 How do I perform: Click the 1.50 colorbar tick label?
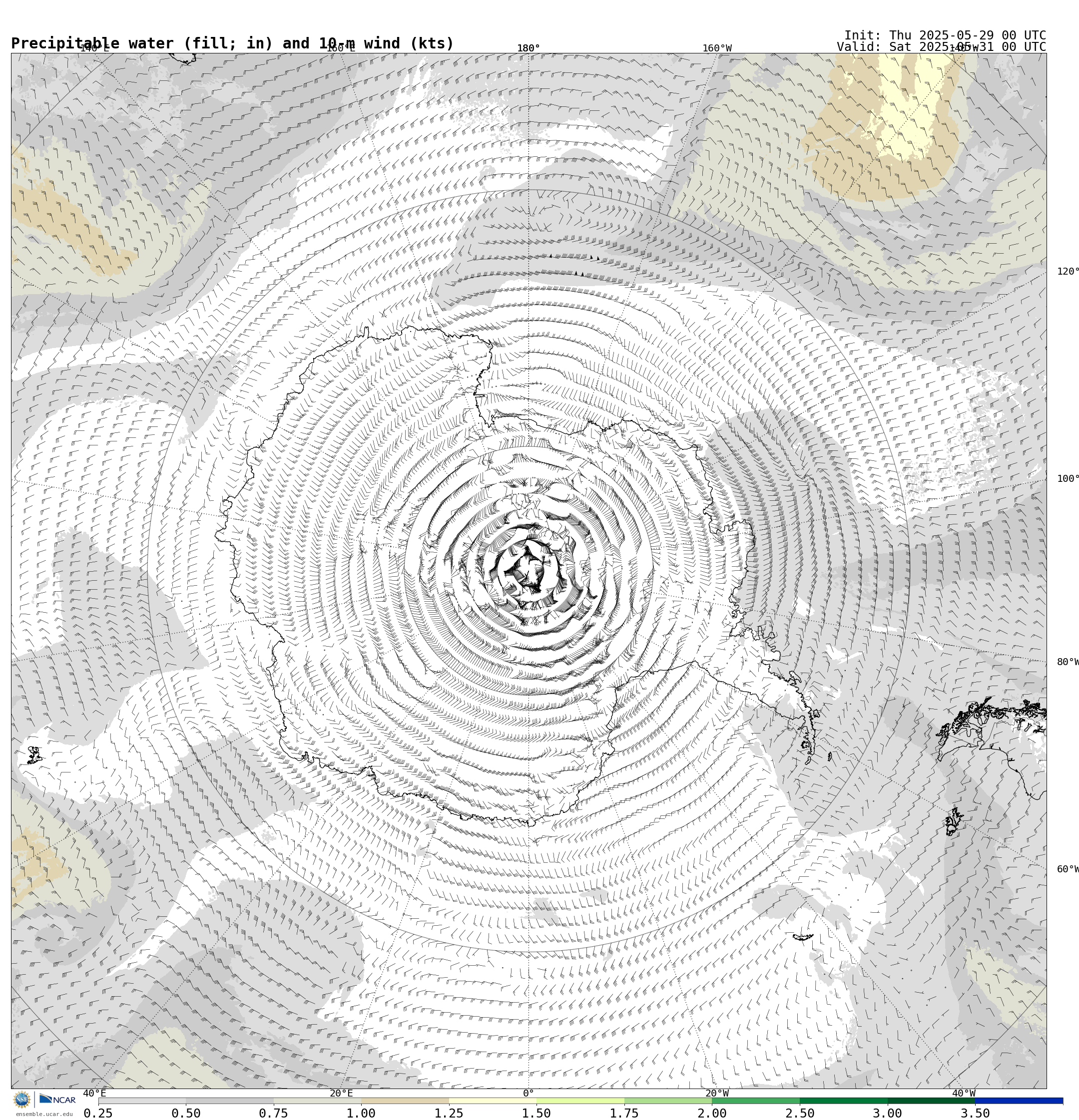pos(537,1113)
